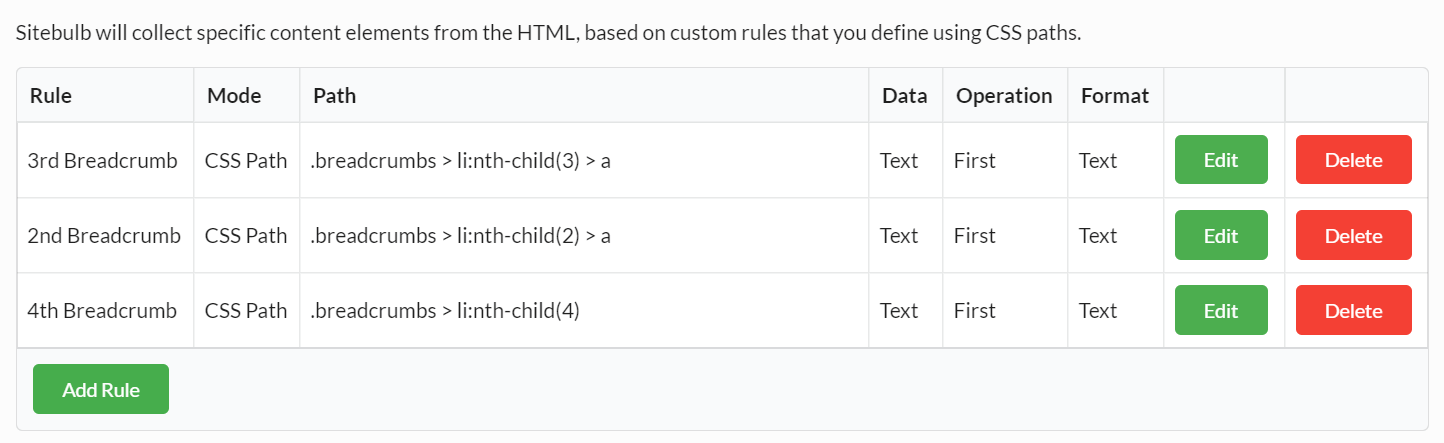The image size is (1444, 443).
Task: Click the li:nth-child(3) > a path cell
Action: (460, 160)
